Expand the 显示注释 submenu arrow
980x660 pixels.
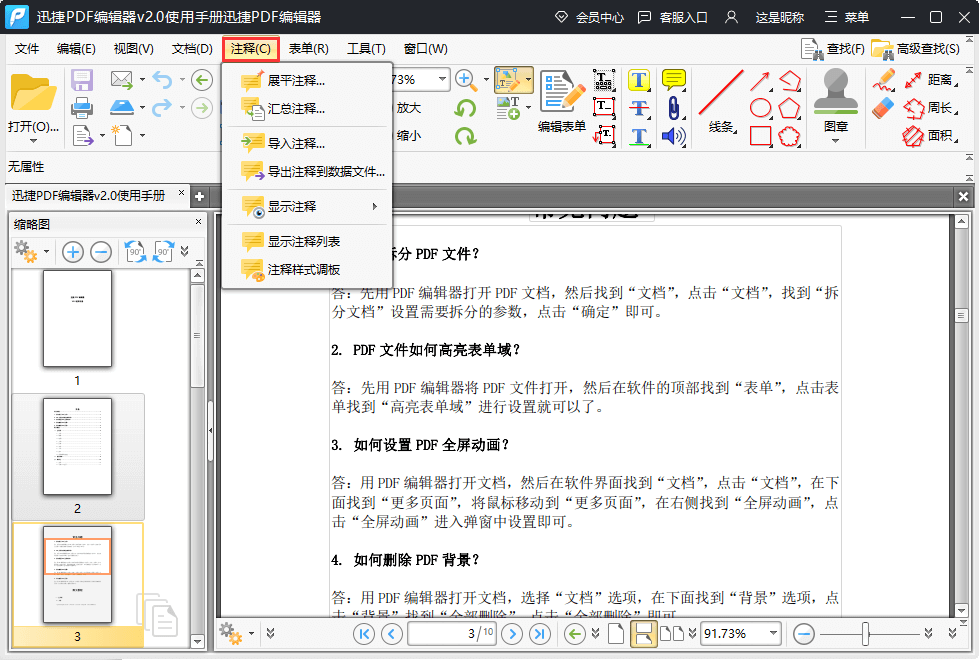click(375, 207)
